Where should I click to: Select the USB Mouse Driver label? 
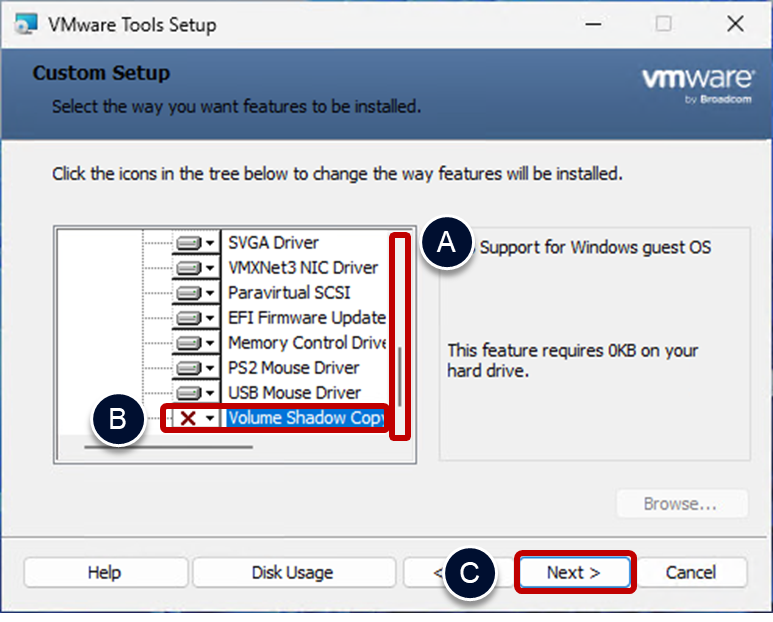tap(294, 393)
